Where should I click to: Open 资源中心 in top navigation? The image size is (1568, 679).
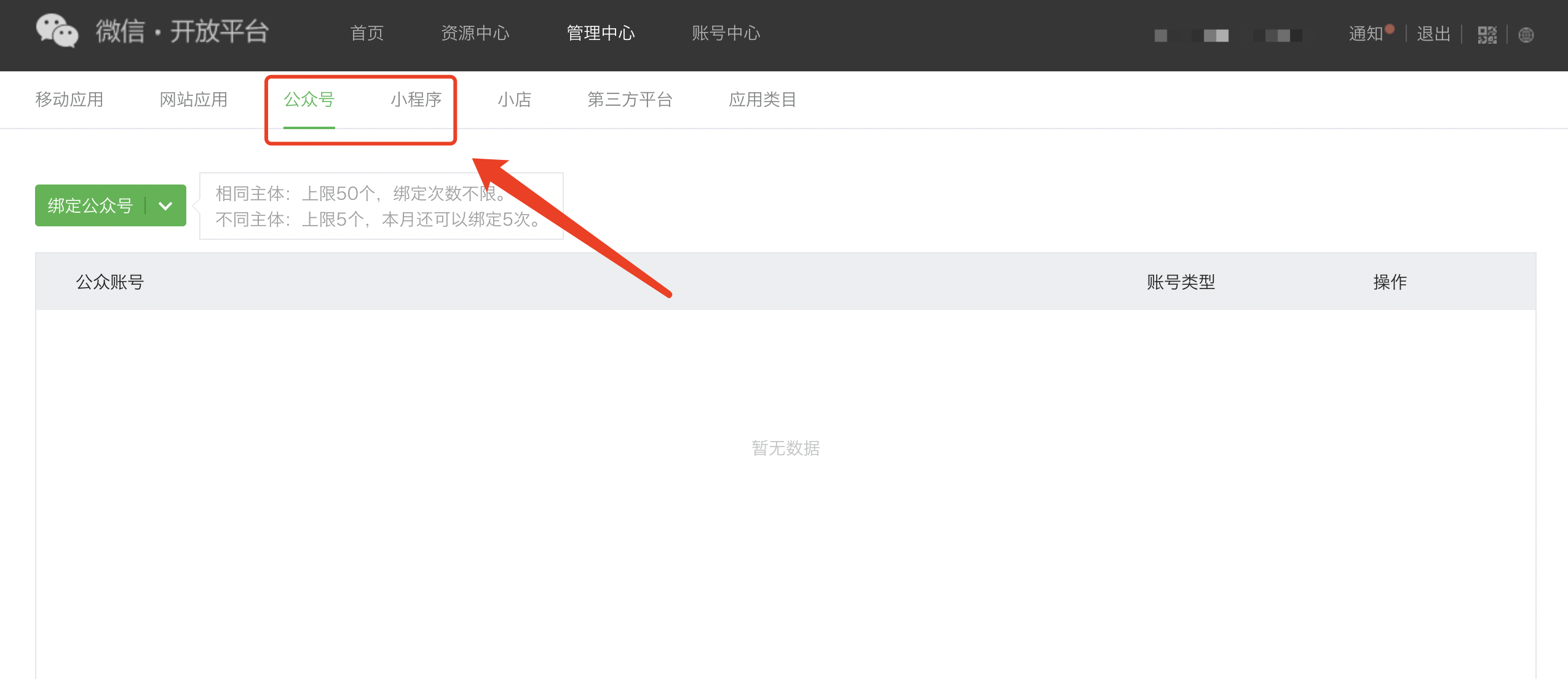pyautogui.click(x=475, y=33)
